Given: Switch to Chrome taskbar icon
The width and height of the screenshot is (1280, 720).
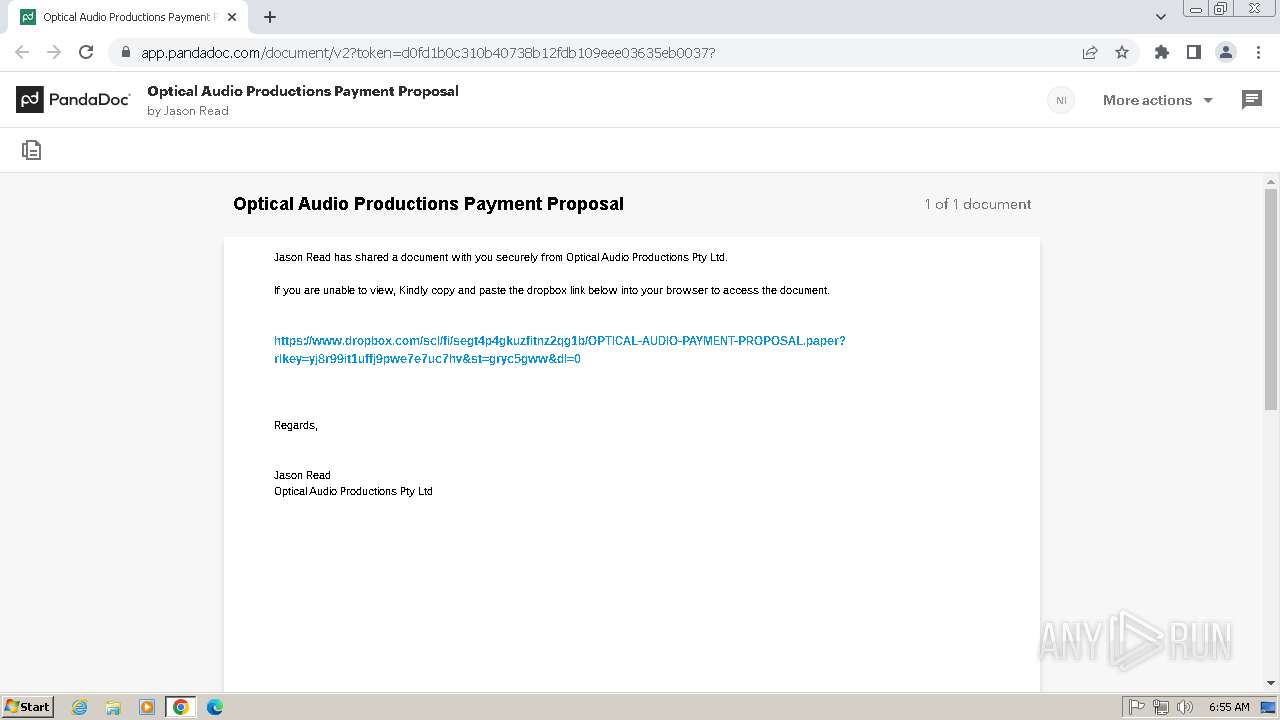Looking at the screenshot, I should pos(181,707).
